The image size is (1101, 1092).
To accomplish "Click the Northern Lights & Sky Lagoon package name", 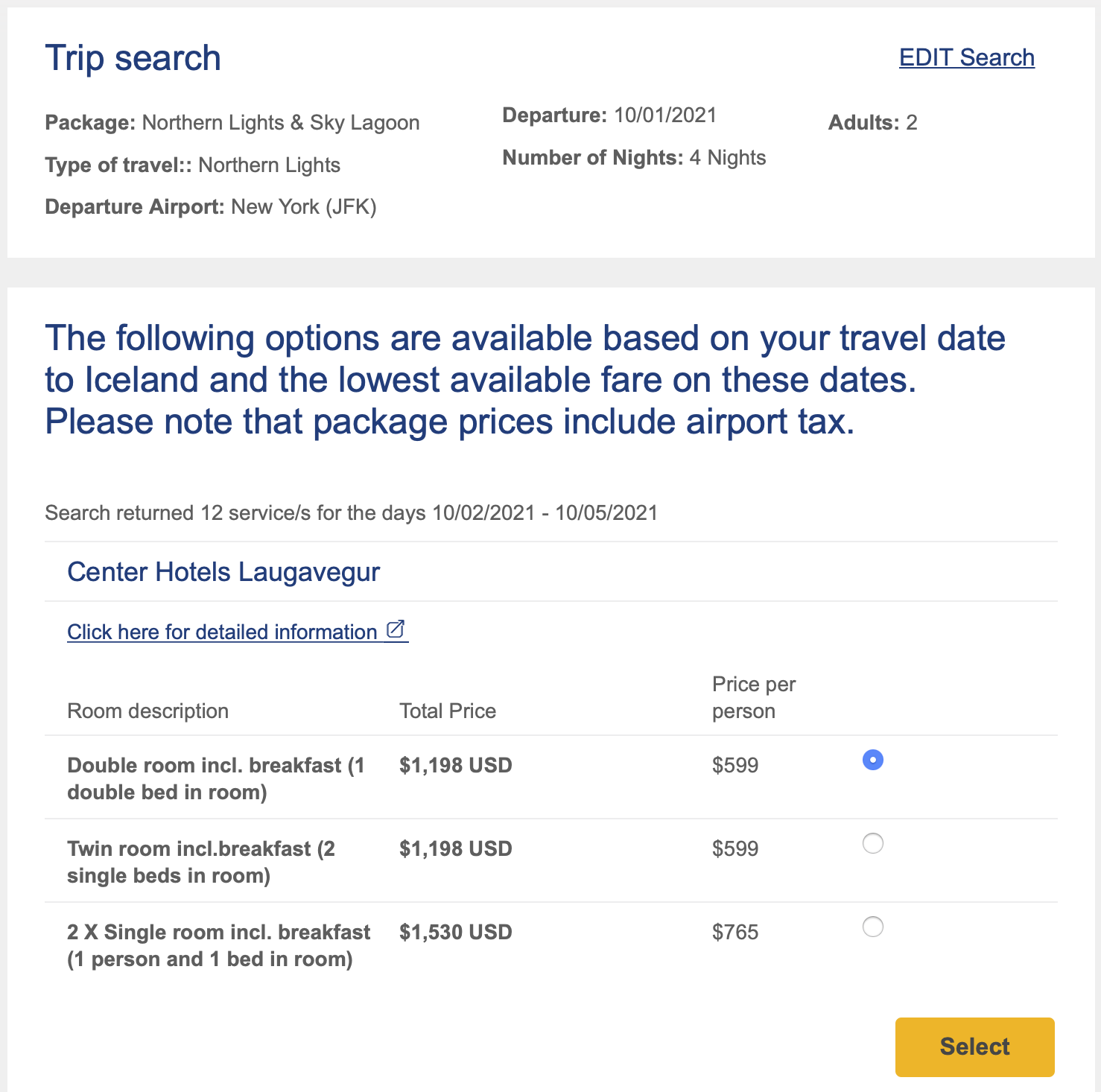I will coord(282,122).
